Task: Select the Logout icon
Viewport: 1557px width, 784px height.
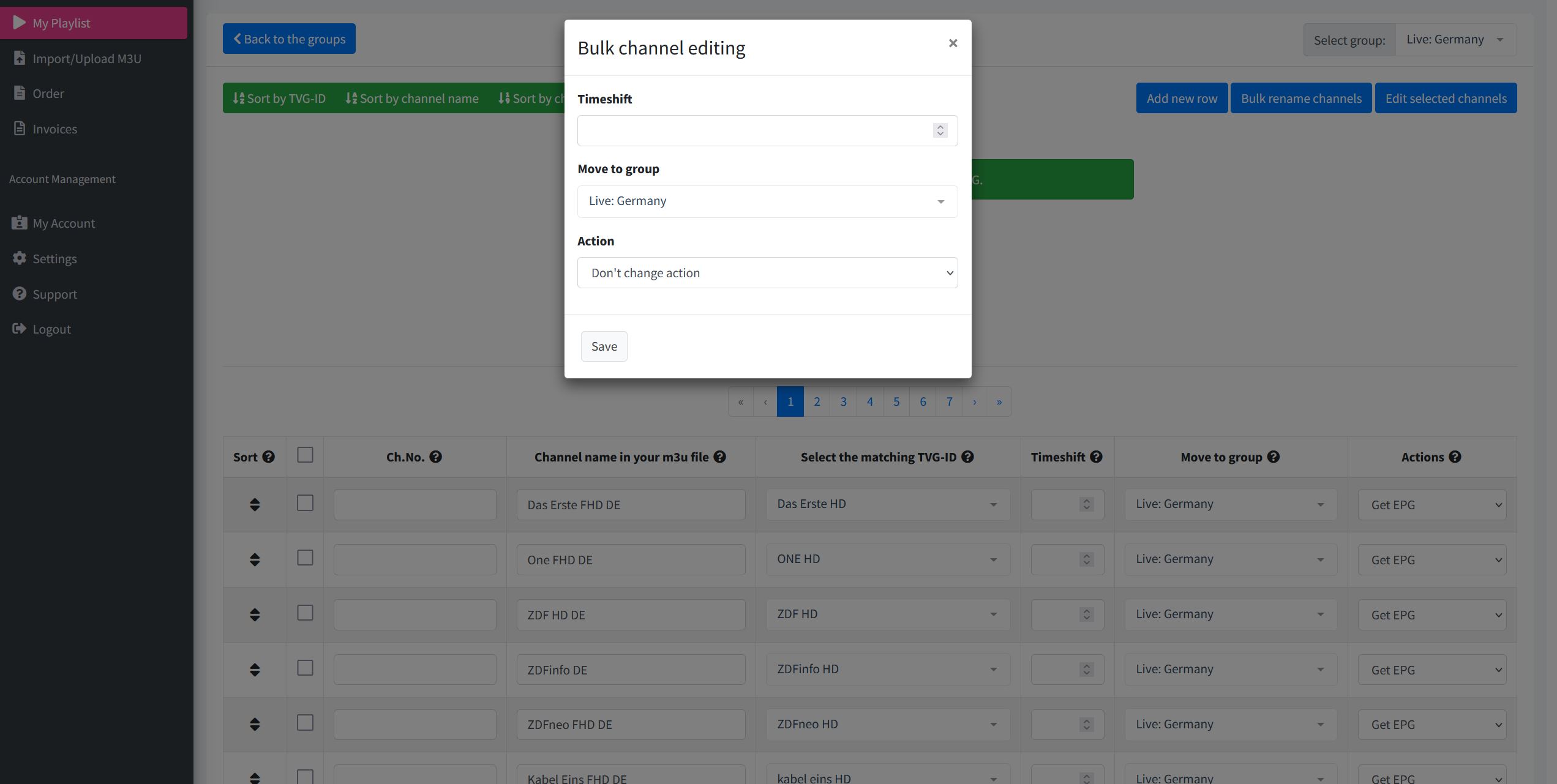Action: tap(19, 329)
